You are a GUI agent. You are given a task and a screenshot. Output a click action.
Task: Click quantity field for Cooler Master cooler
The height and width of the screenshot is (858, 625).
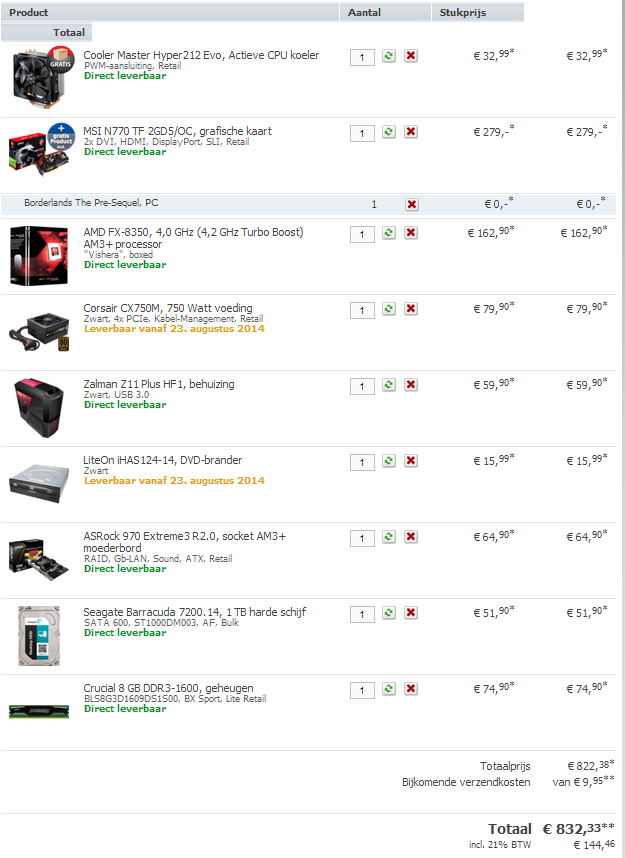[362, 57]
